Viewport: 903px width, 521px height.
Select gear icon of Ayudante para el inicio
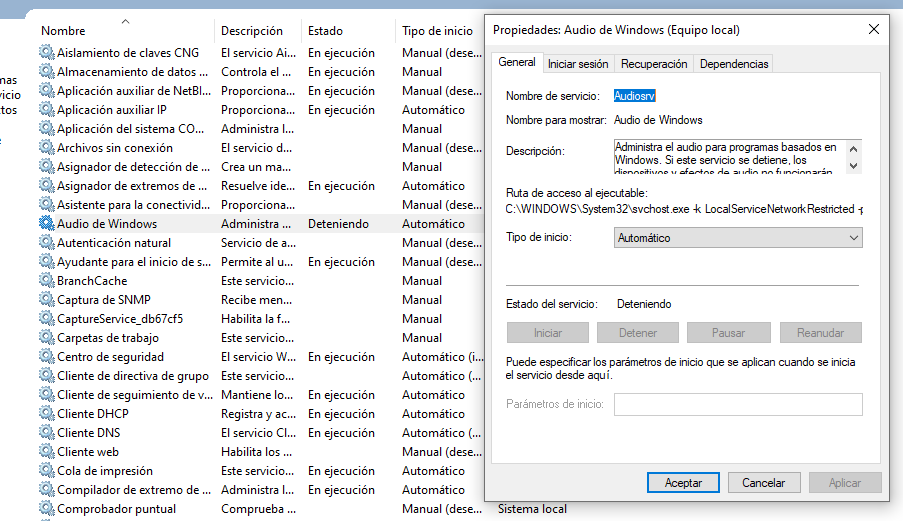click(x=47, y=261)
